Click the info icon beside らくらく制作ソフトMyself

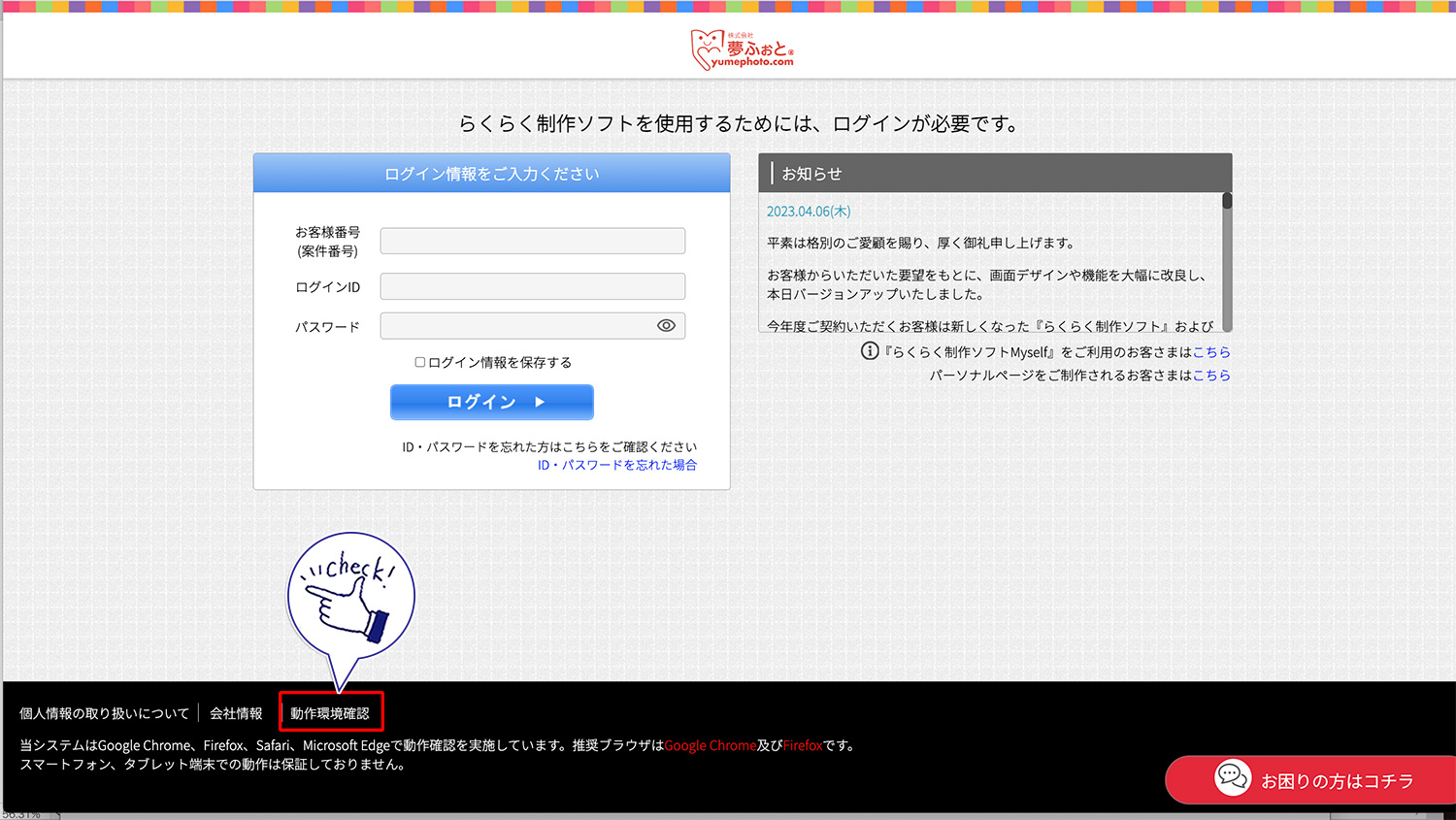click(870, 351)
